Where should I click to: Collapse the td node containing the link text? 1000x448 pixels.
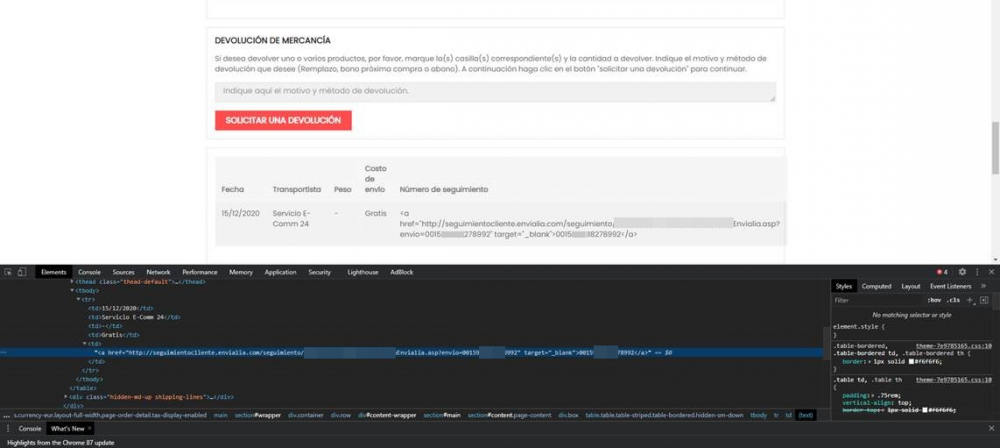[85, 343]
